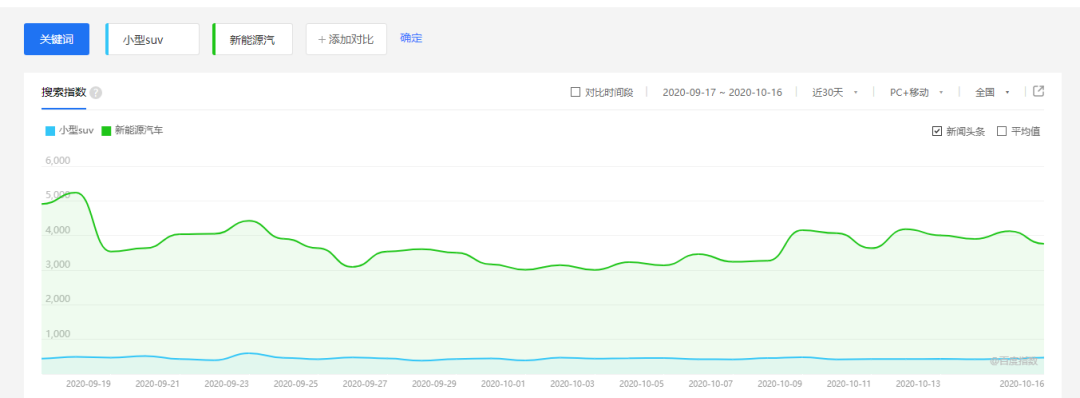
Task: Select the 搜索指数 tab
Action: click(63, 93)
